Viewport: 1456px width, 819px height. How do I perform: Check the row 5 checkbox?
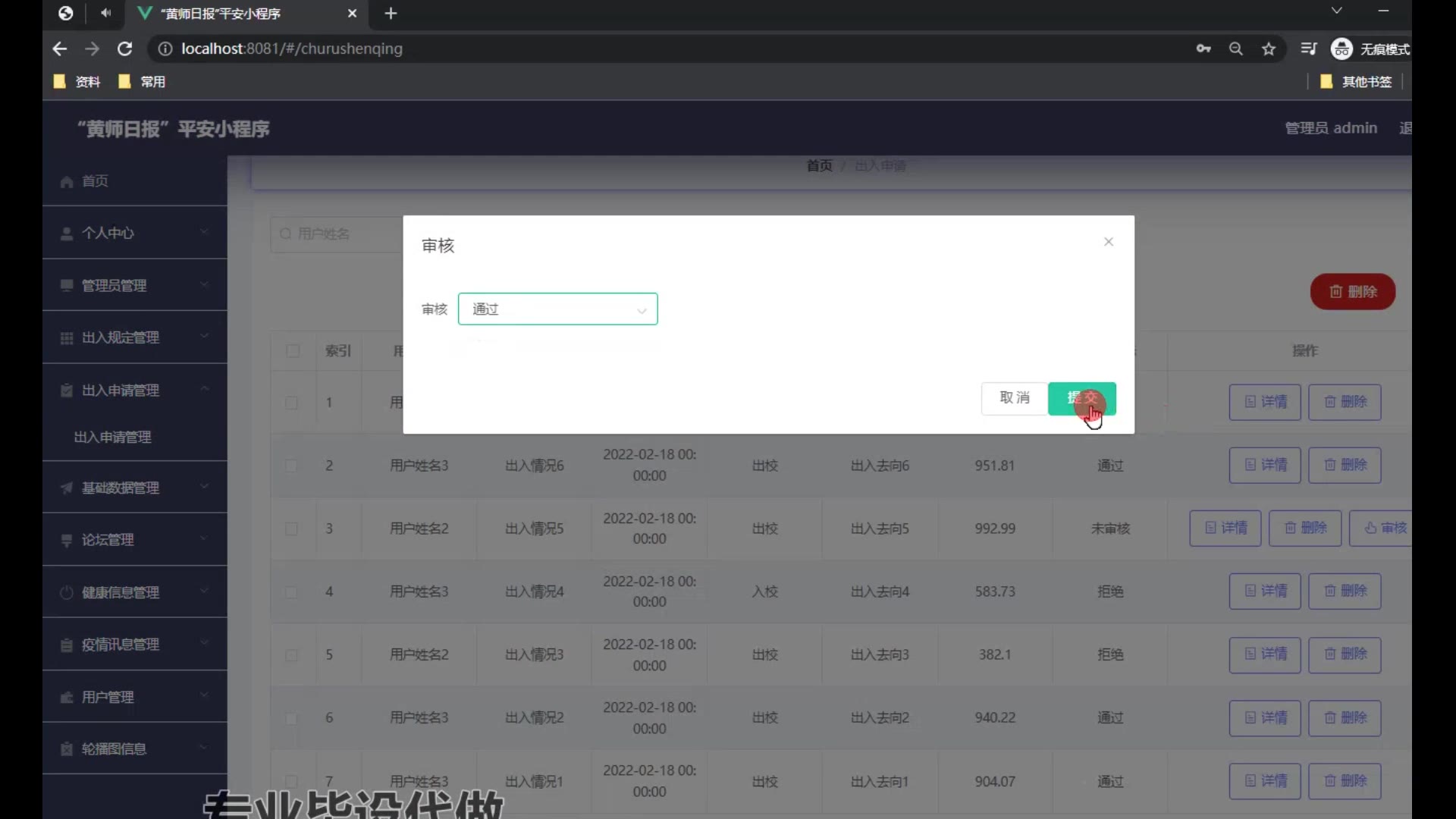[x=291, y=654]
